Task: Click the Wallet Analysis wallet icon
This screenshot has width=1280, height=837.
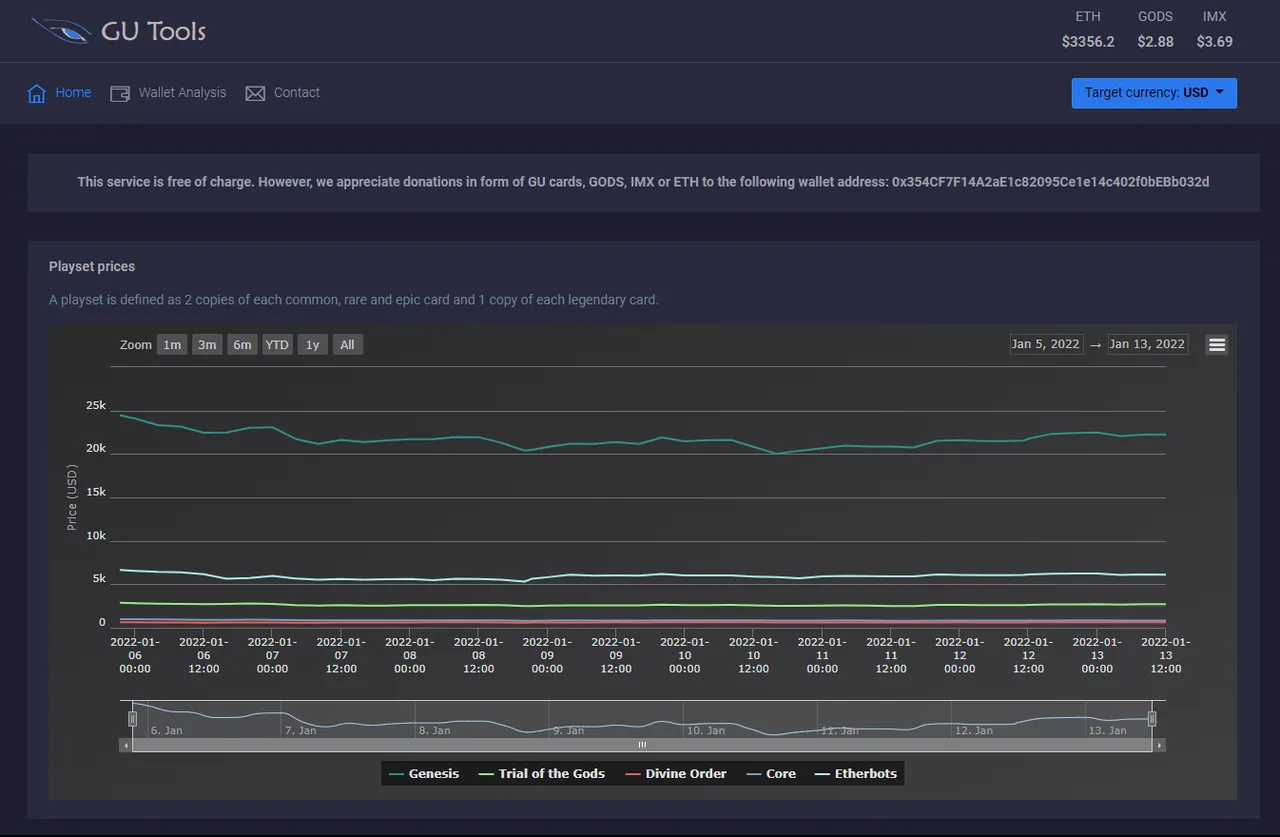Action: point(120,94)
